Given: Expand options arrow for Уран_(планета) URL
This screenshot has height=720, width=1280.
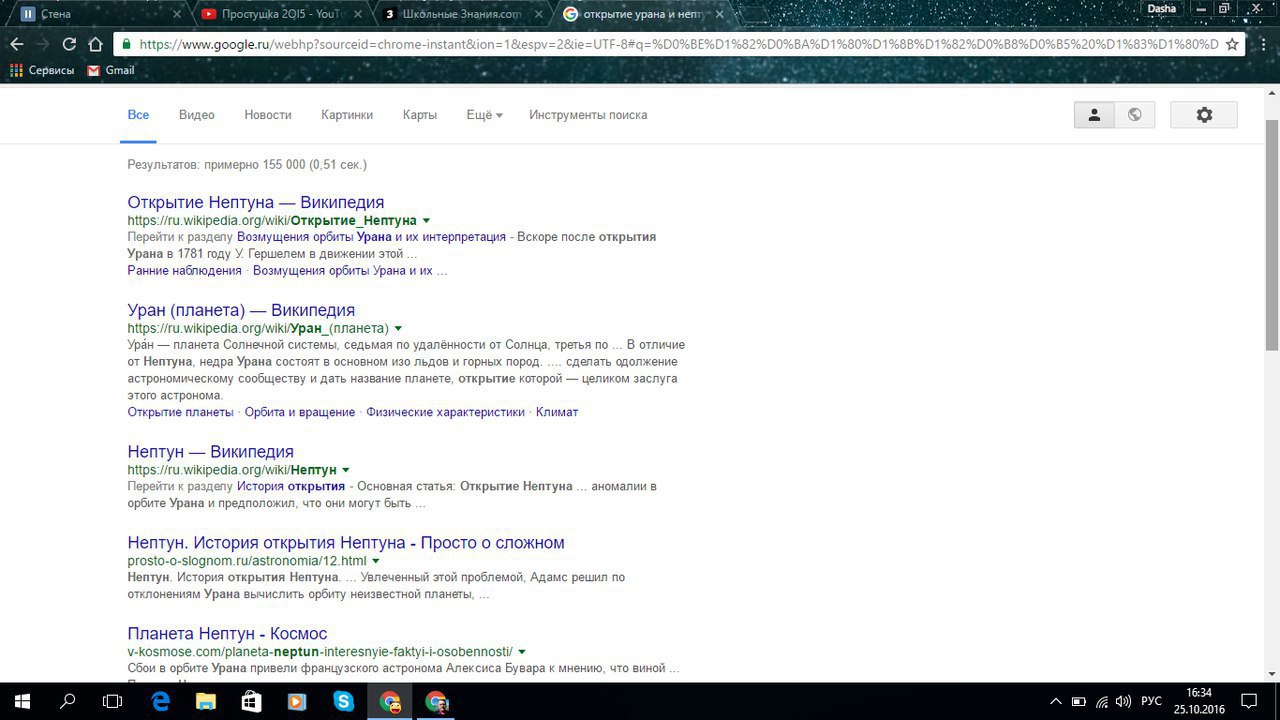Looking at the screenshot, I should (x=398, y=328).
